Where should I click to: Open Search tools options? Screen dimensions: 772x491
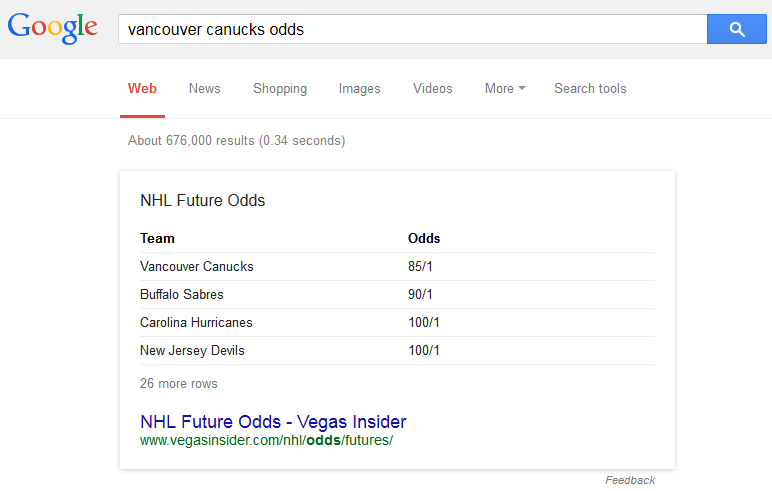590,88
